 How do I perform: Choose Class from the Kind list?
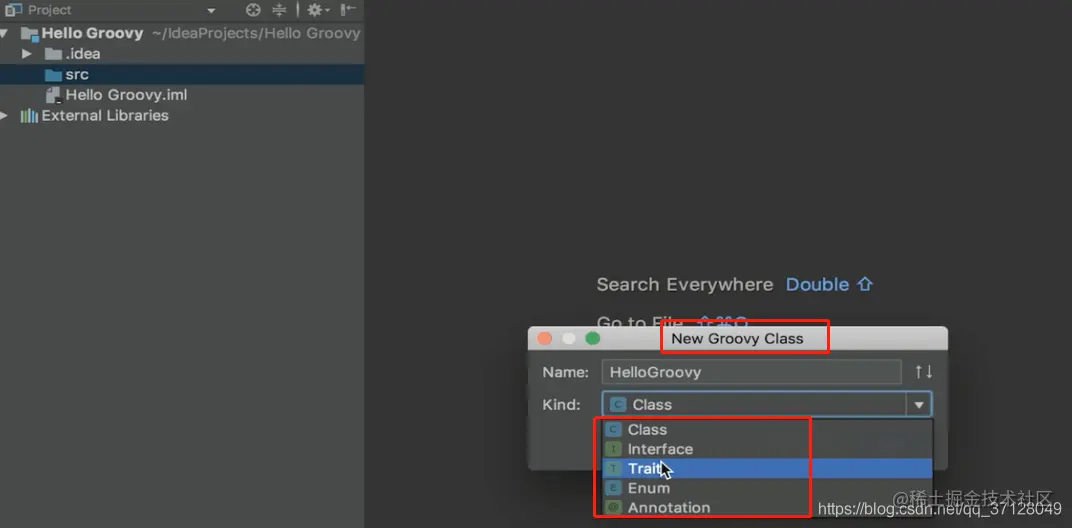click(x=766, y=430)
